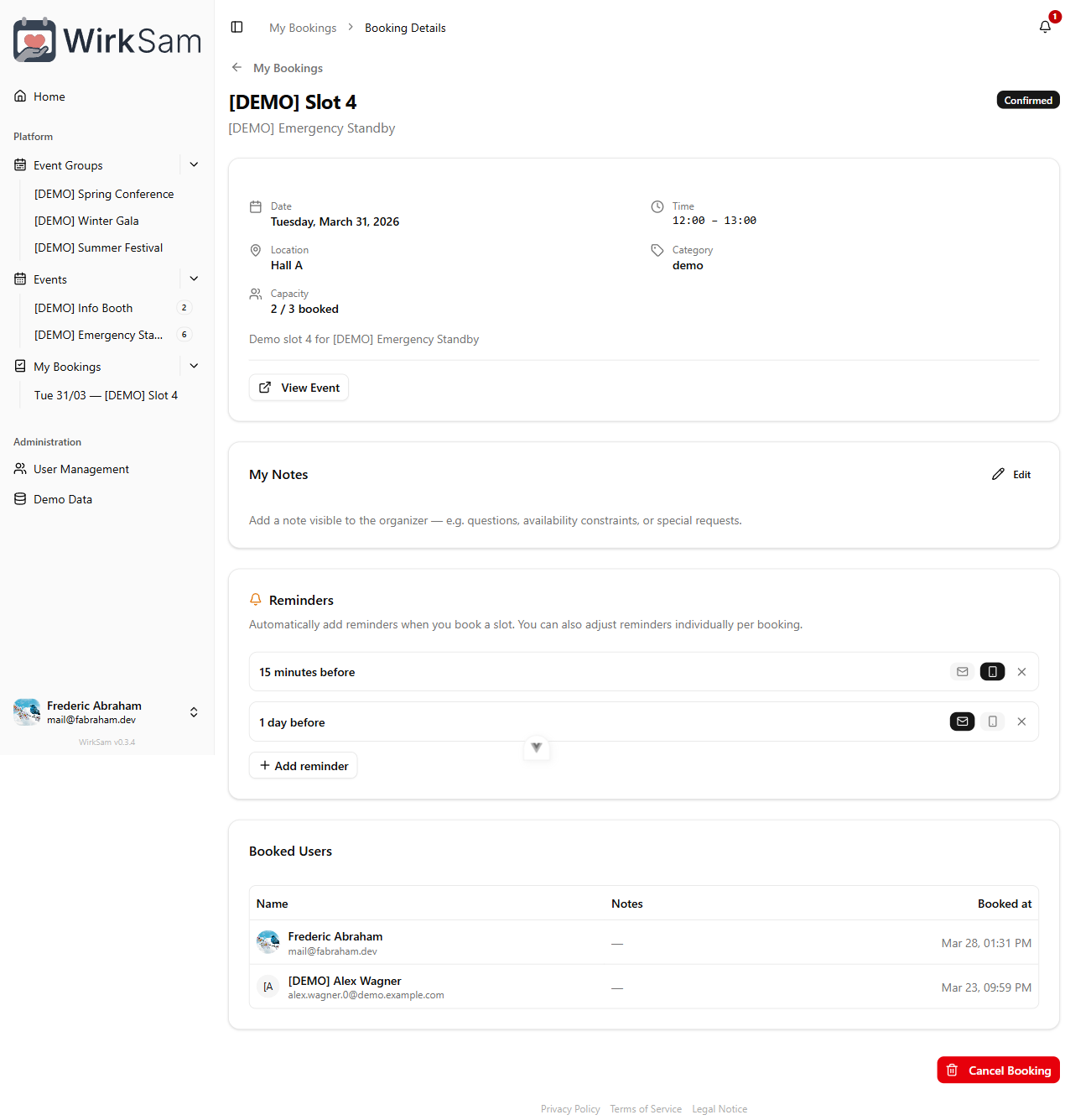Image resolution: width=1065 pixels, height=1120 pixels.
Task: Open [DEMO] Spring Conference group
Action: 104,194
